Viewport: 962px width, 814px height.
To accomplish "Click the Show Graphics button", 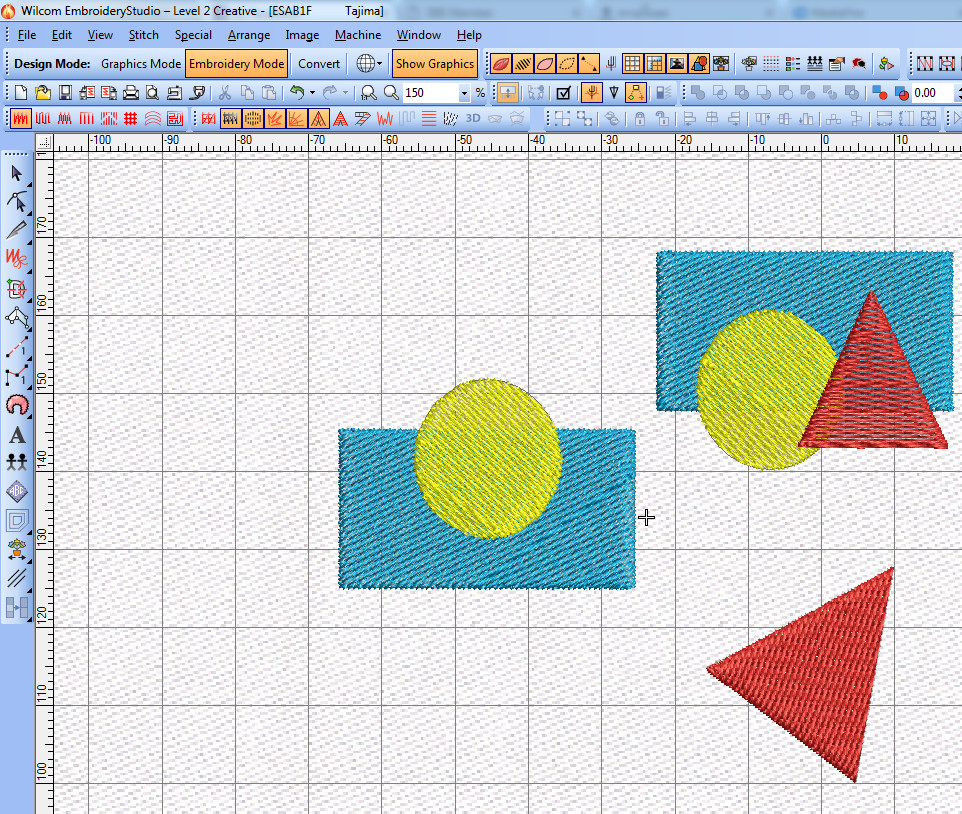I will [x=434, y=64].
